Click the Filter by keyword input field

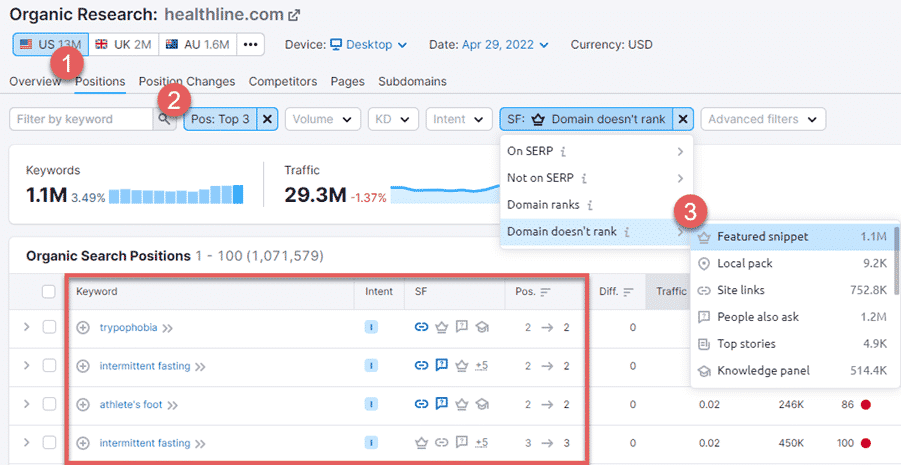click(x=80, y=119)
